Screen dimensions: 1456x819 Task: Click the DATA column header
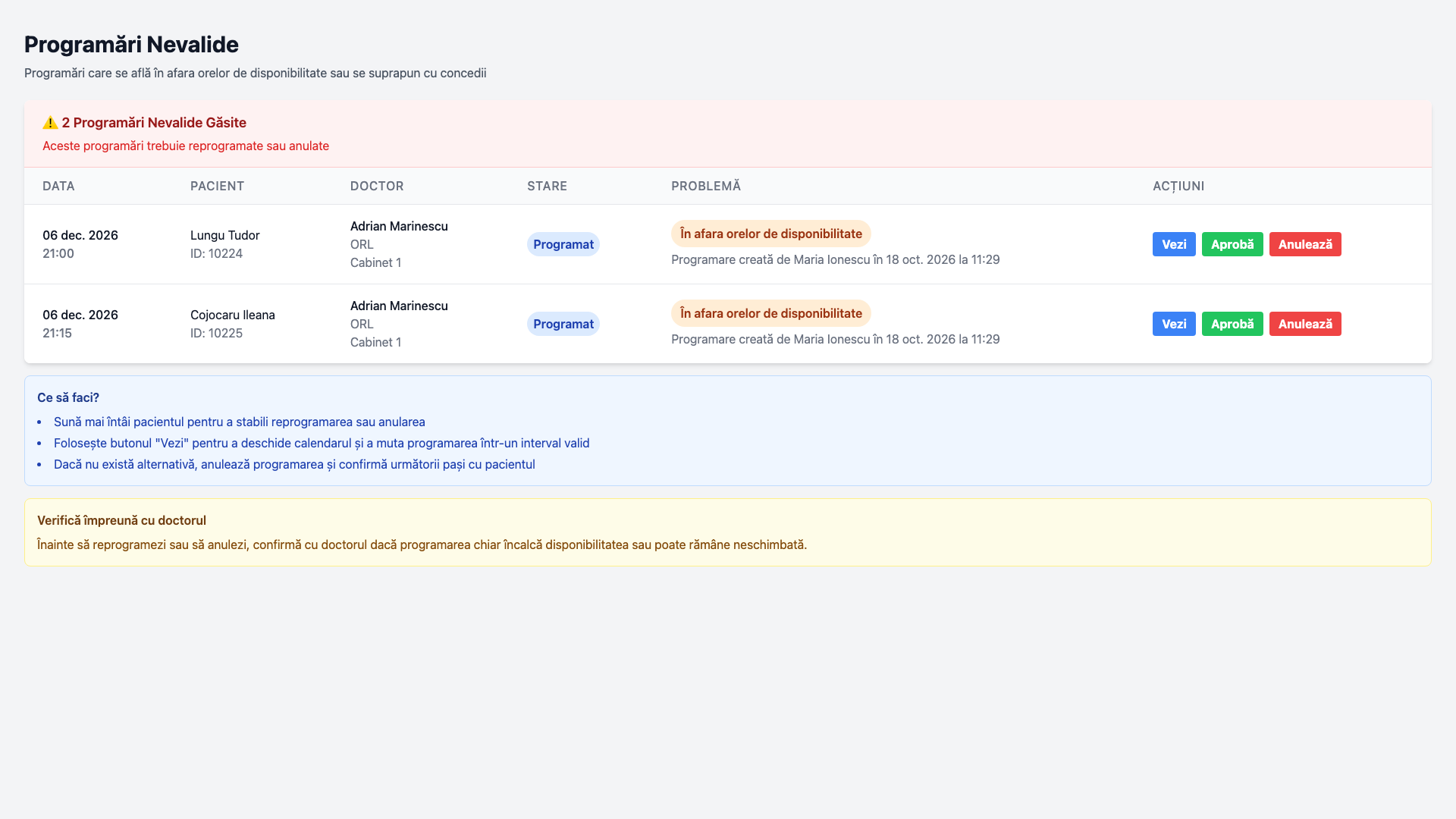58,186
